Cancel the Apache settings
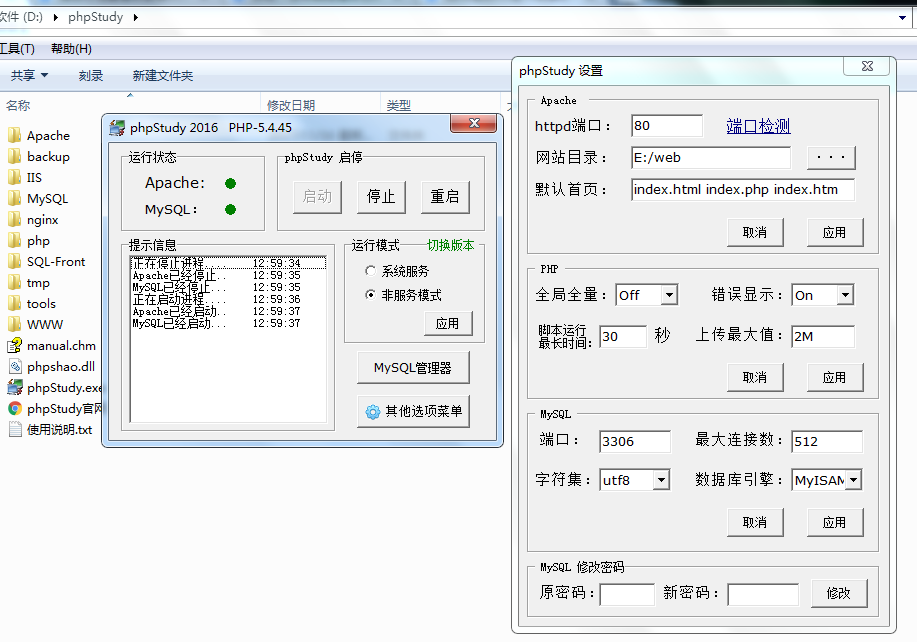 (755, 233)
